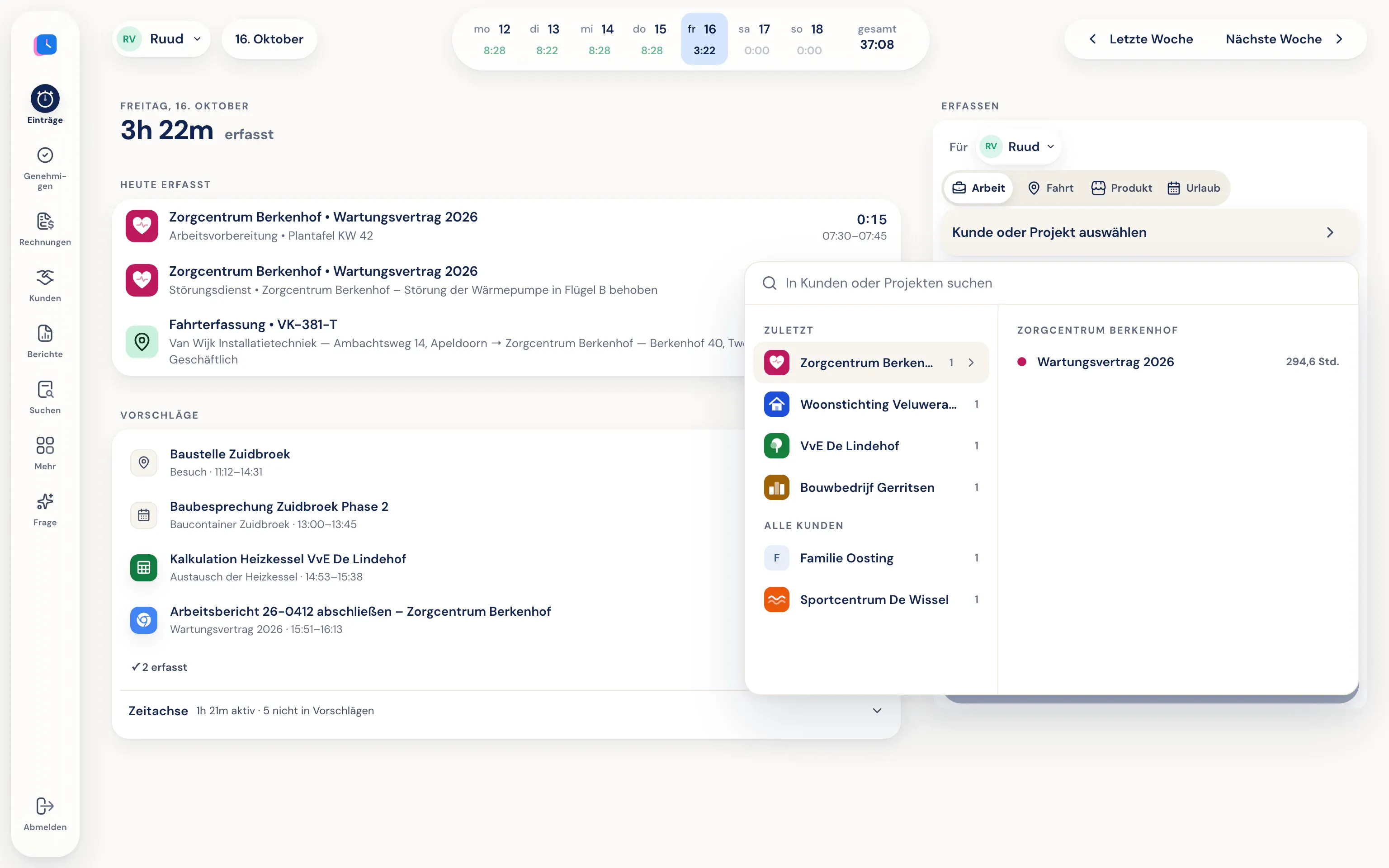Open the Frage sparkle icon

45,502
